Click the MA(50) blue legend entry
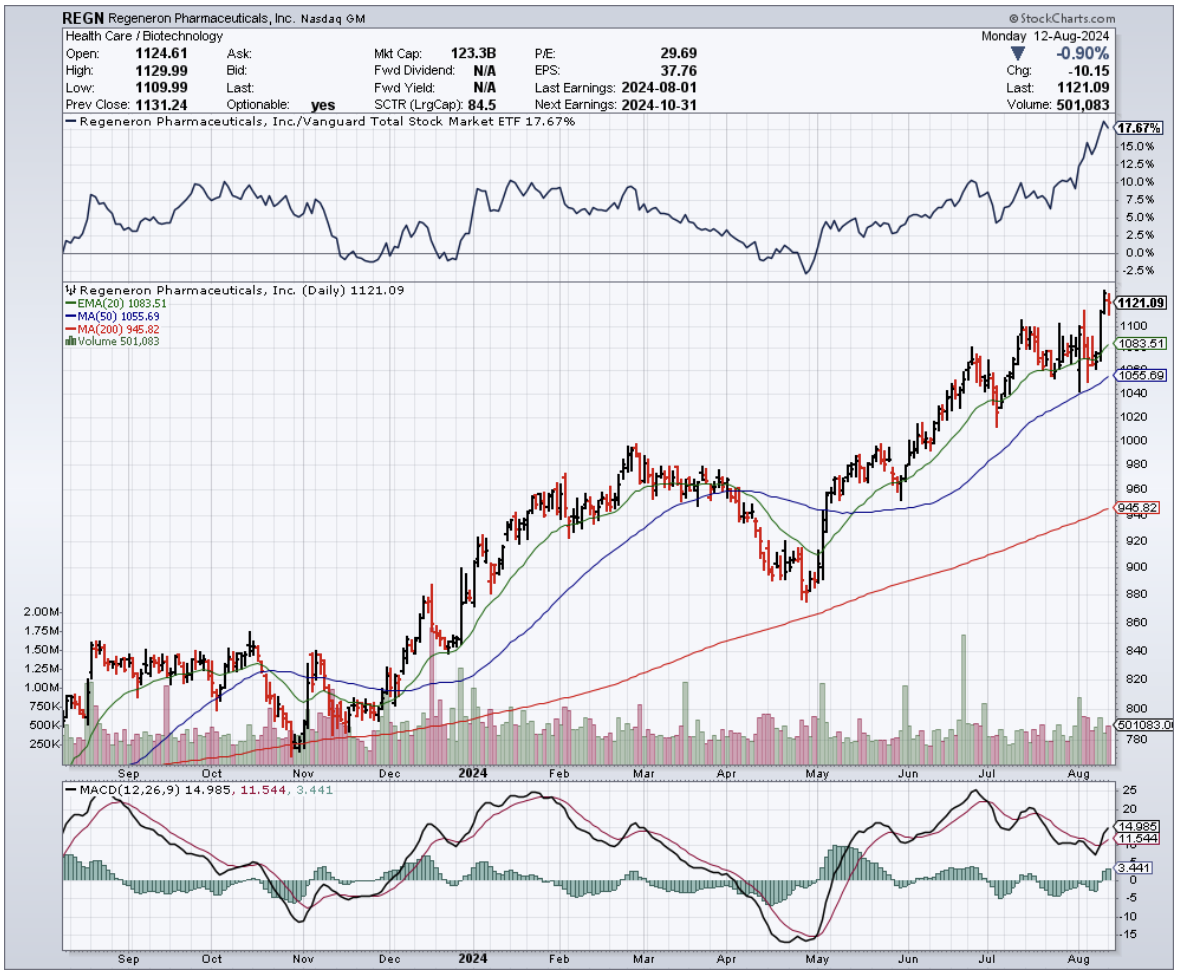Screen dimensions: 1178x978 coord(112,316)
